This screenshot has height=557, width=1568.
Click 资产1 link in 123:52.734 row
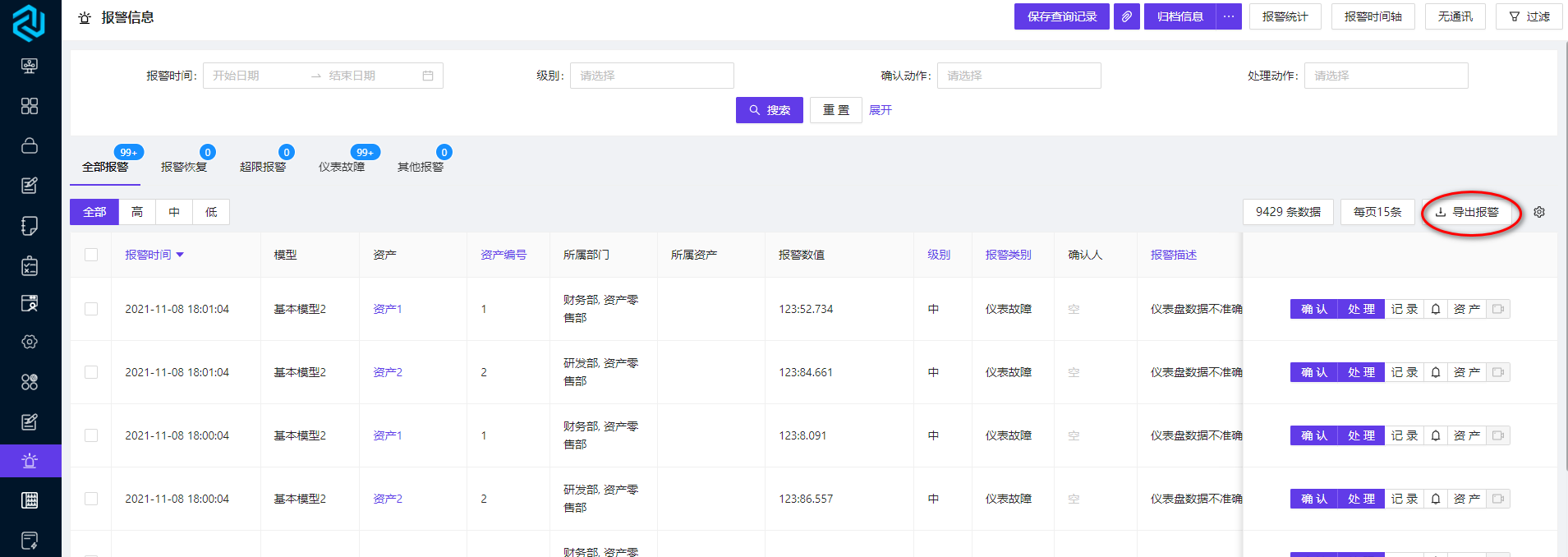388,309
